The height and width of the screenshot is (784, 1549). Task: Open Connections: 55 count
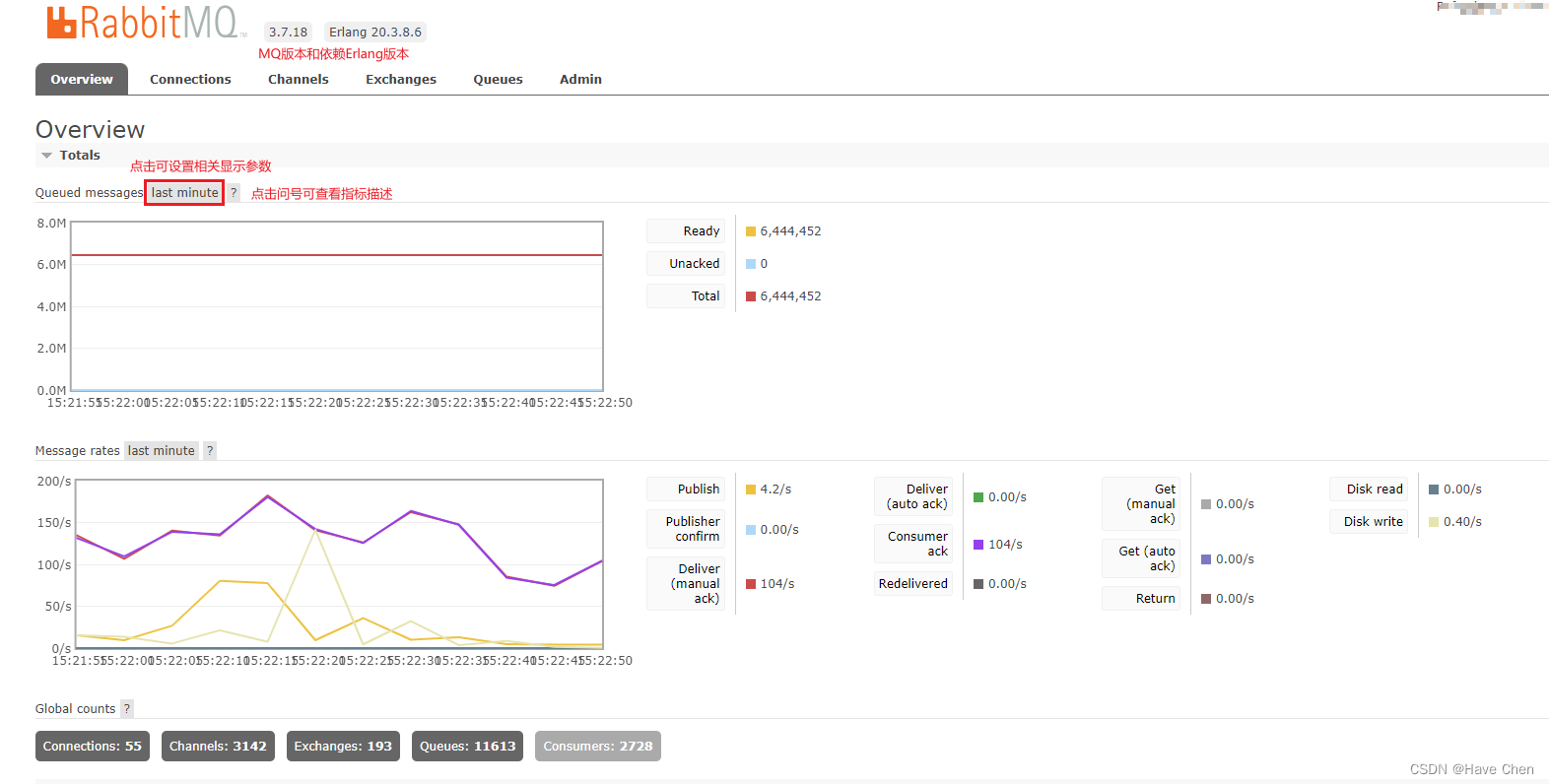[x=93, y=746]
